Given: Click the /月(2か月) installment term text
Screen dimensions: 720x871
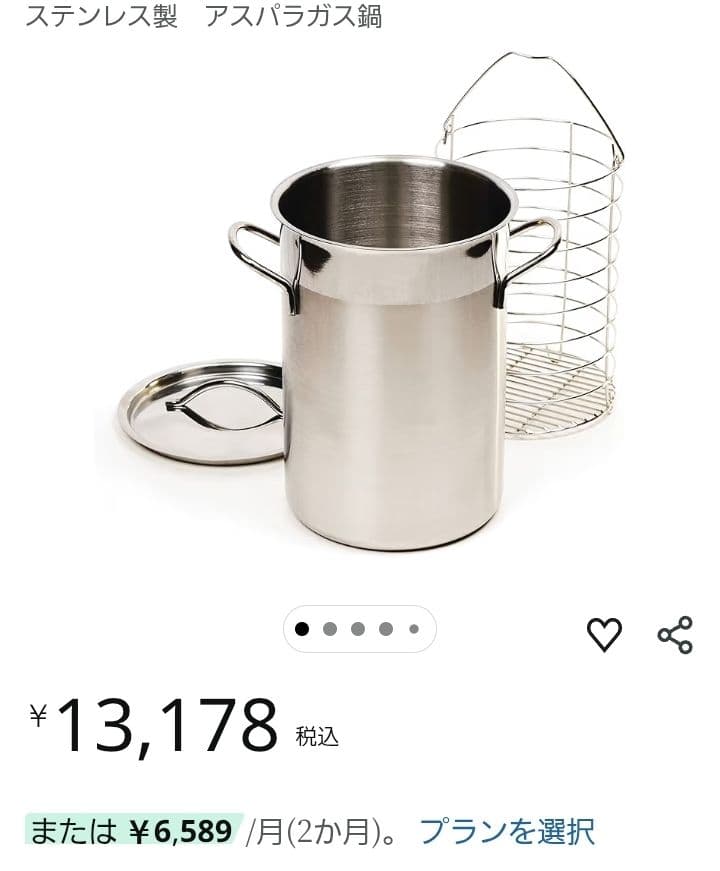Looking at the screenshot, I should 314,832.
